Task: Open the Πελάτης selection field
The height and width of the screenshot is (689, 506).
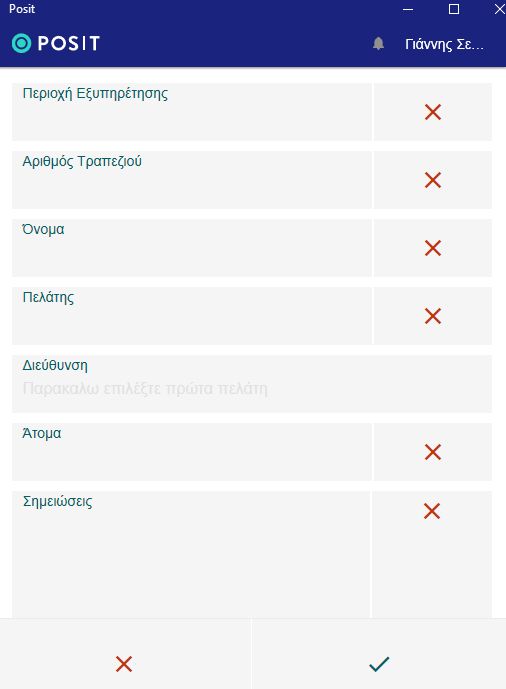Action: click(192, 316)
